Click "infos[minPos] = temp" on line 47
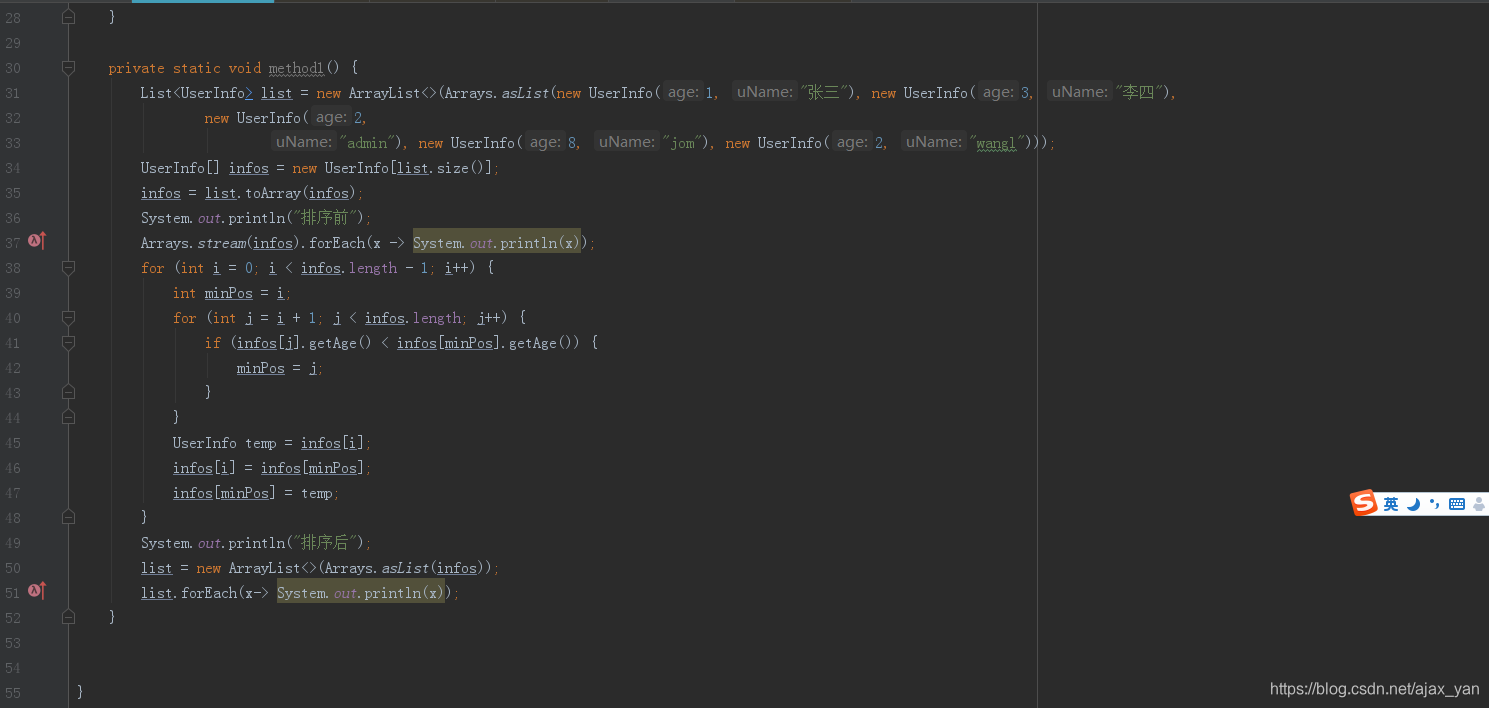Viewport: 1489px width, 708px height. click(x=254, y=493)
